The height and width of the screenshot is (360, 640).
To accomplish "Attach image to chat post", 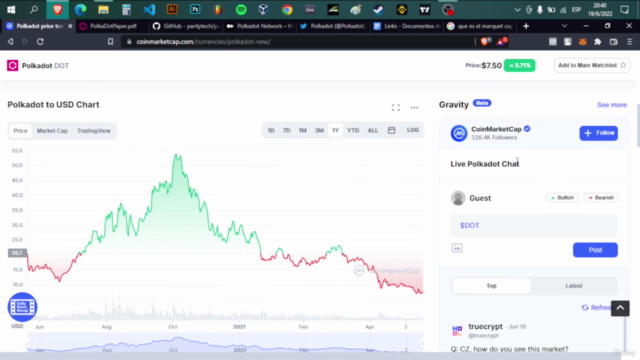I will [457, 248].
